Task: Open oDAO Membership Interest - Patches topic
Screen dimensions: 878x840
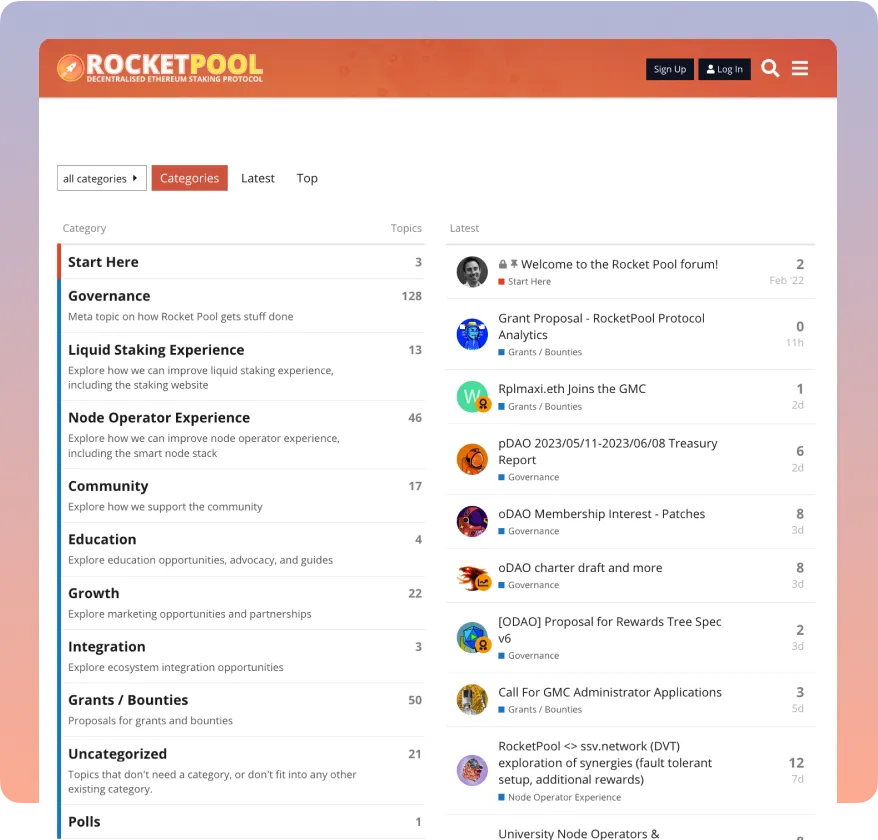Action: [x=602, y=514]
